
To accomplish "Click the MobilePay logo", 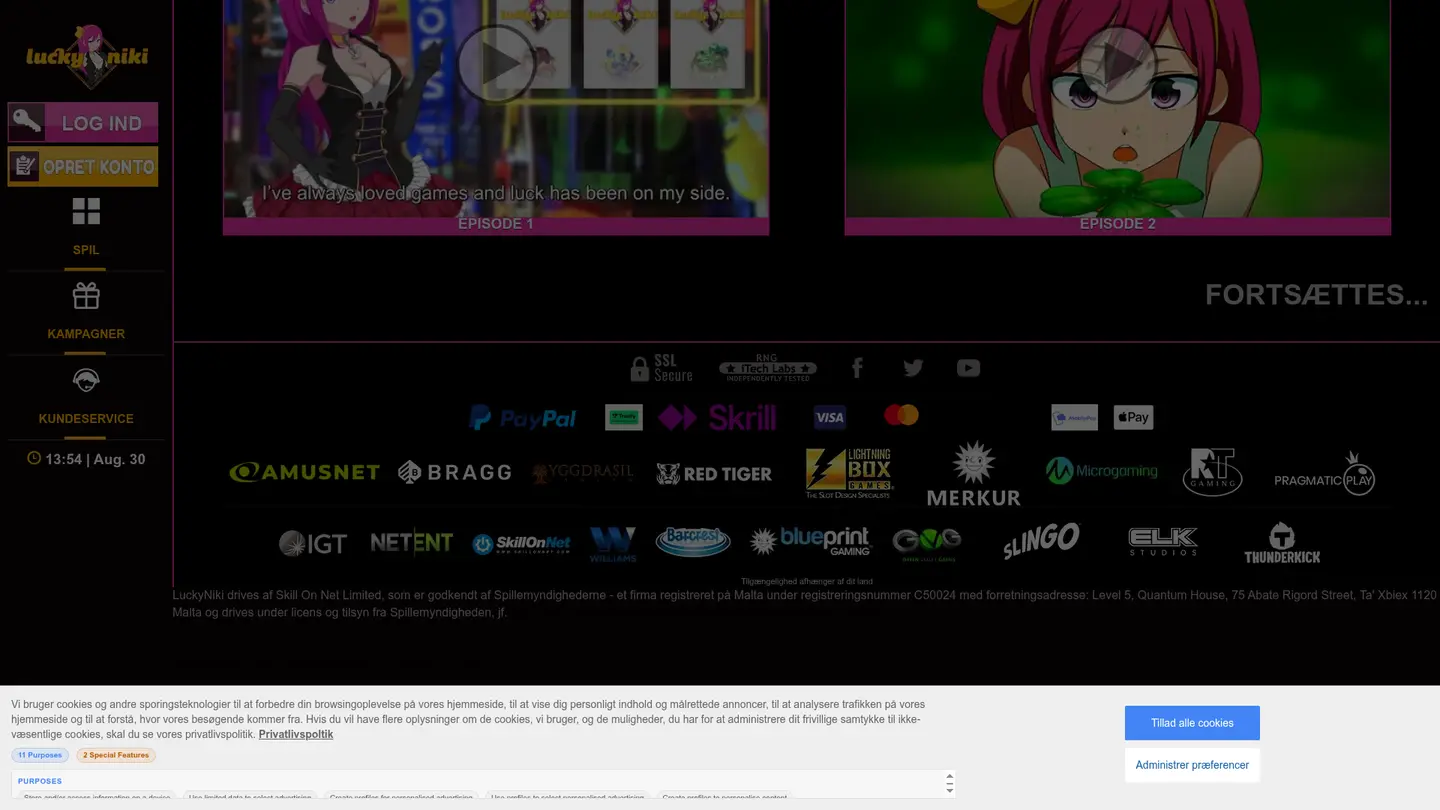I will [1074, 417].
